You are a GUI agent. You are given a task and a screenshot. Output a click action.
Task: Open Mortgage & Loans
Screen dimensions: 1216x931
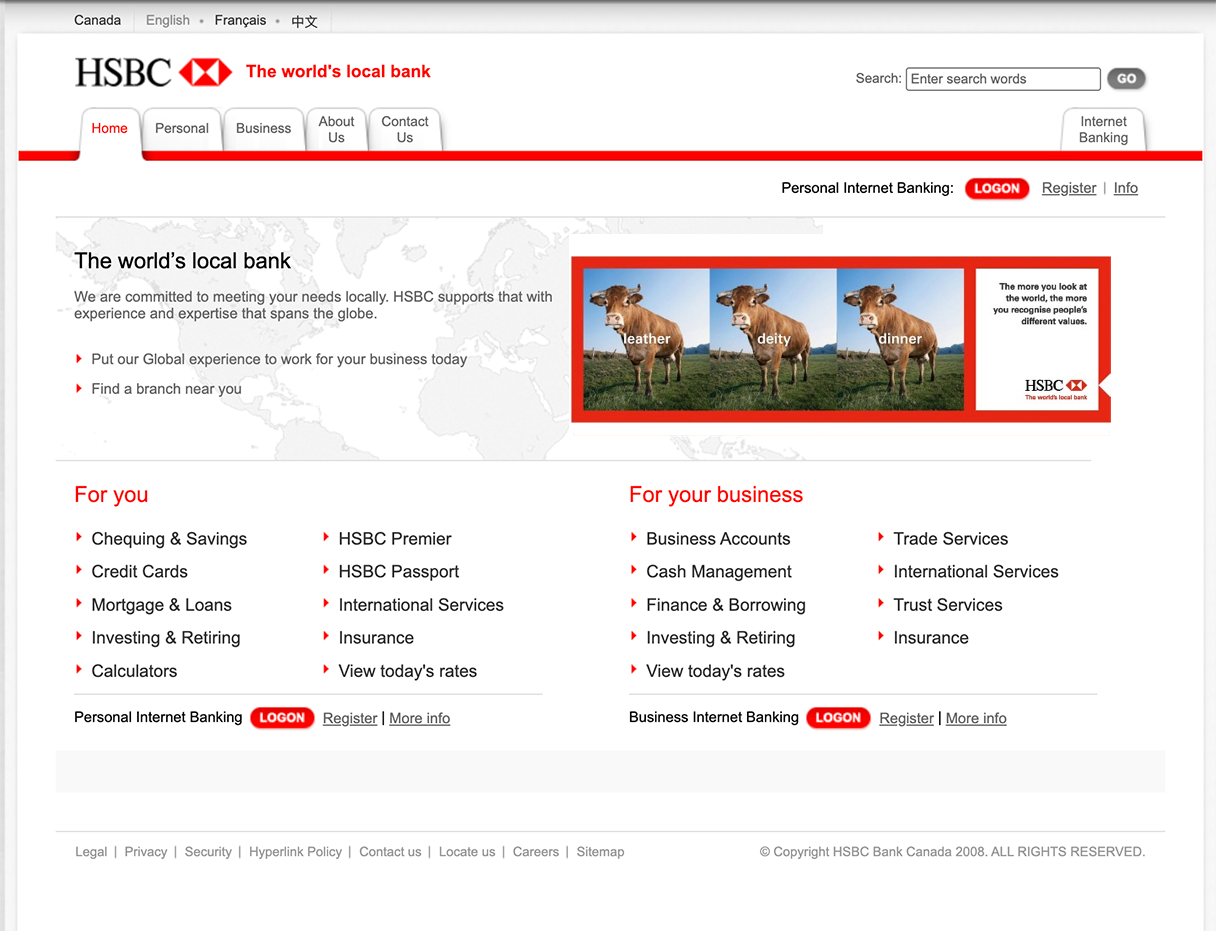tap(161, 605)
